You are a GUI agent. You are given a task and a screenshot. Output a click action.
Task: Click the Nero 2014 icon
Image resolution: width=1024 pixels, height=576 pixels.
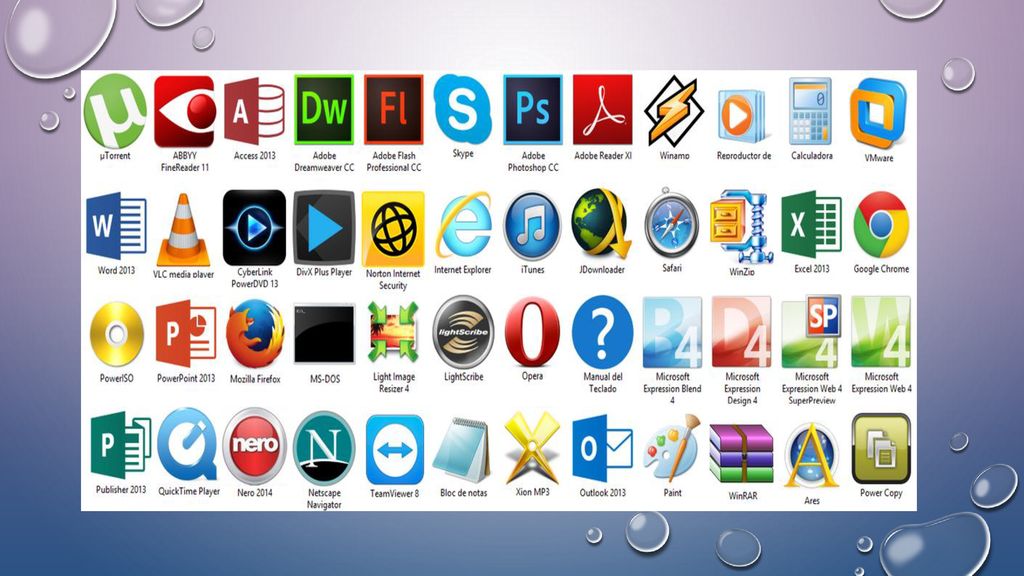(x=255, y=446)
